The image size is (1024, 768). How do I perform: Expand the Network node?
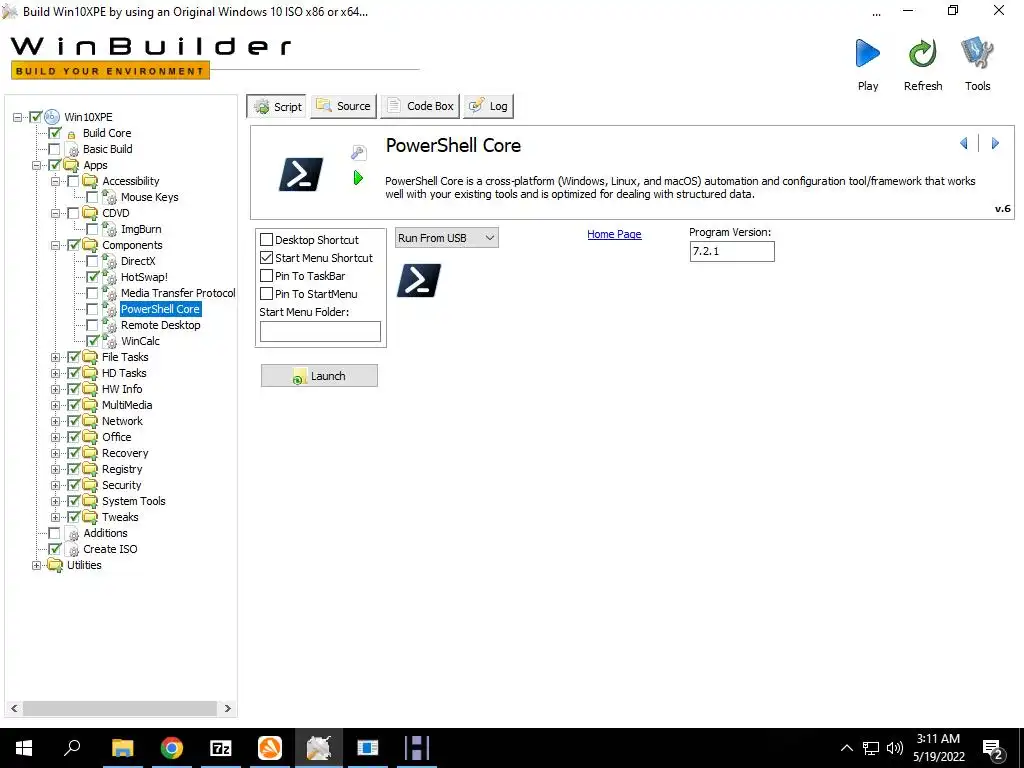[56, 421]
